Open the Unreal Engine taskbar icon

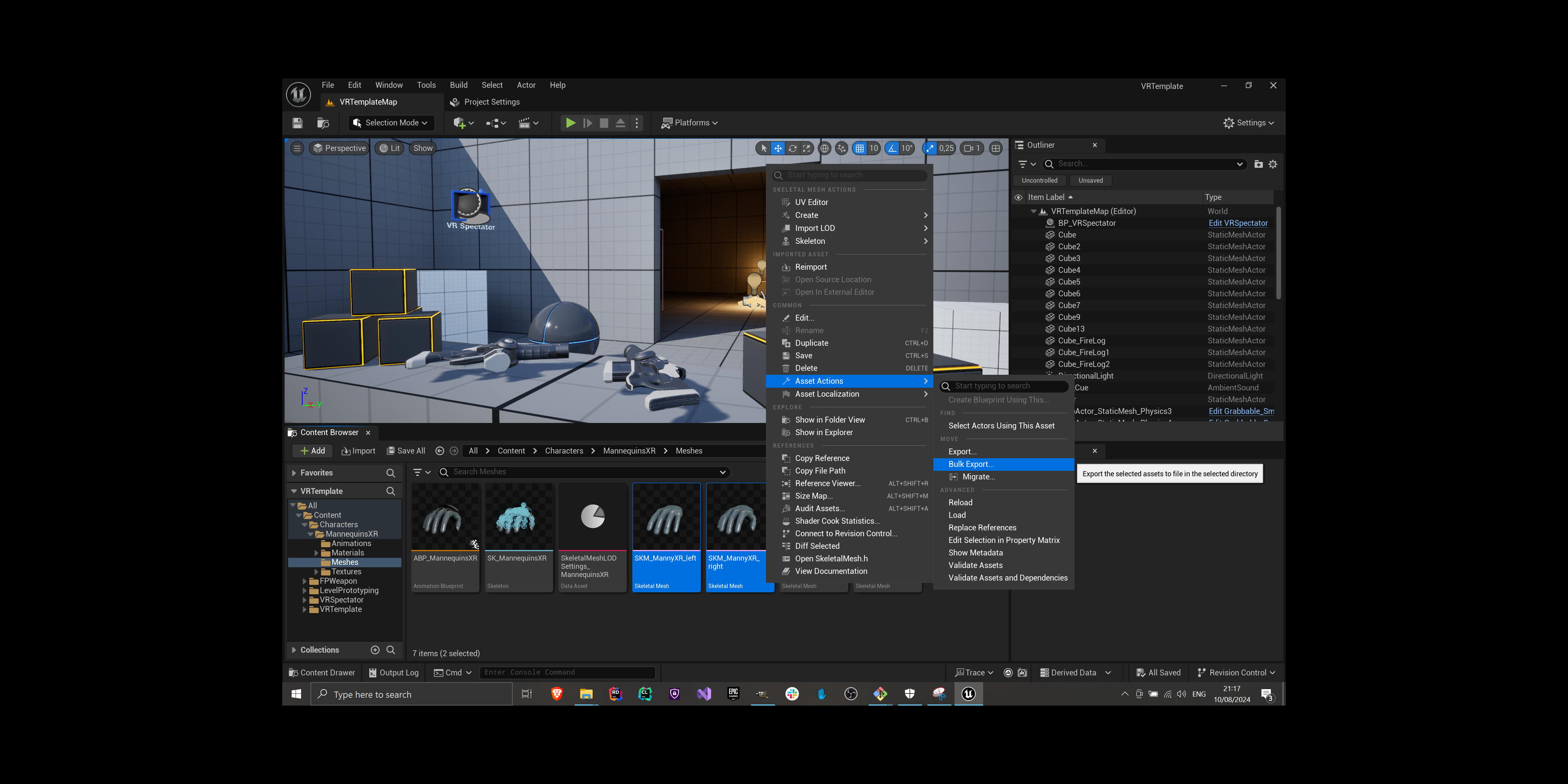pos(968,694)
